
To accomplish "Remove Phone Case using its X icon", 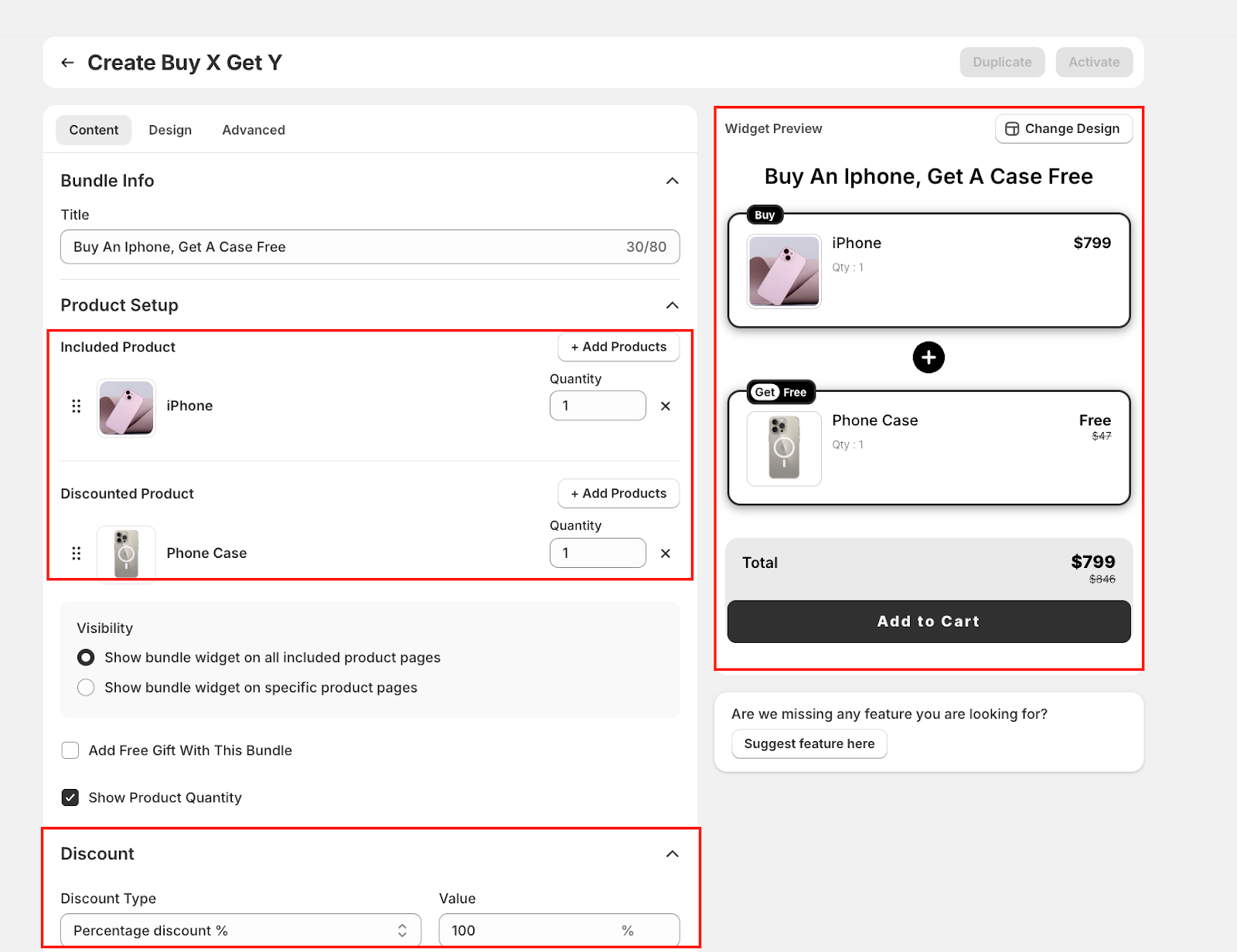I will [x=665, y=553].
